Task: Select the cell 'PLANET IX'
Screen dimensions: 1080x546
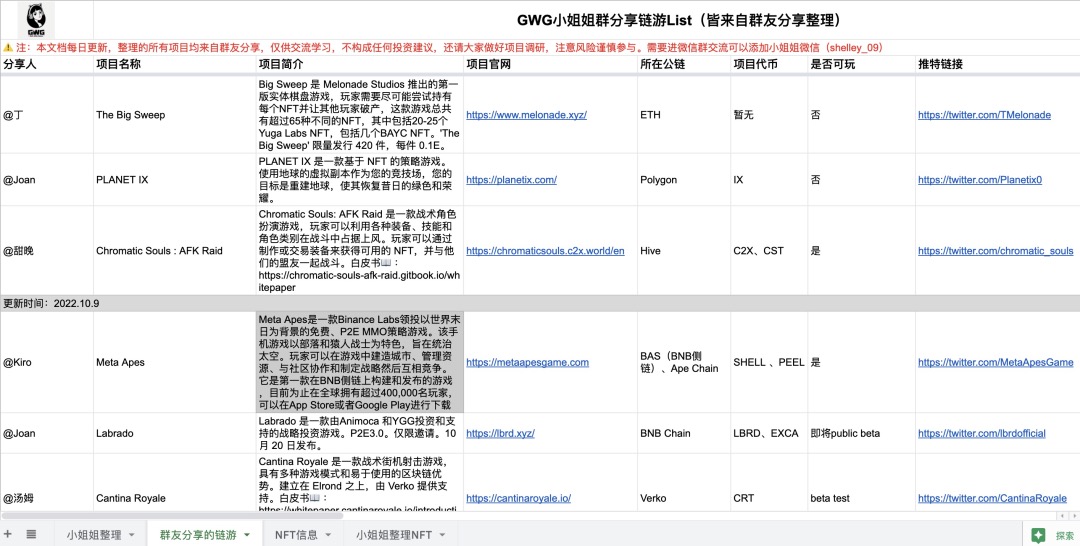Action: click(174, 180)
